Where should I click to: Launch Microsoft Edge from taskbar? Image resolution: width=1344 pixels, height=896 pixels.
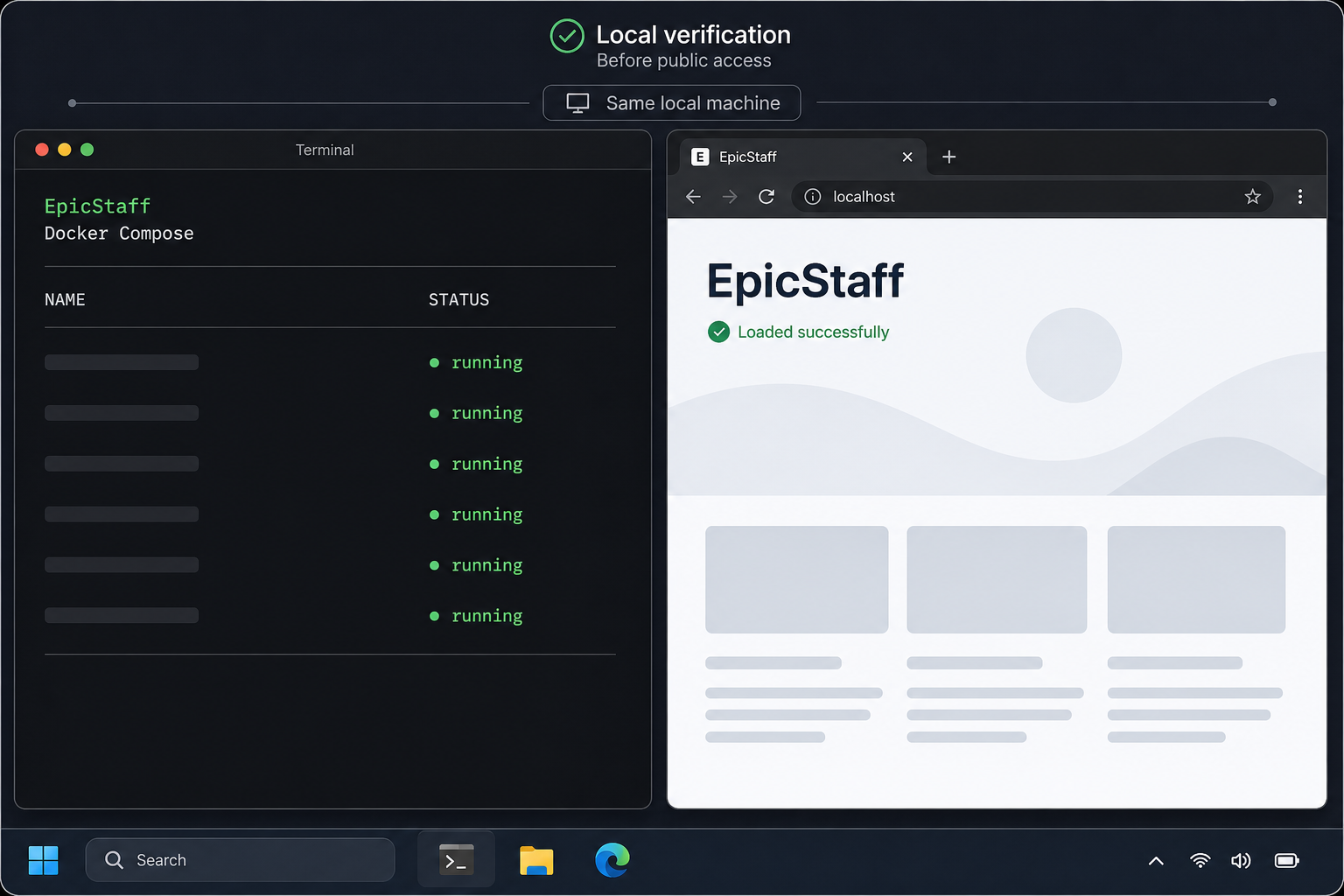[x=612, y=860]
